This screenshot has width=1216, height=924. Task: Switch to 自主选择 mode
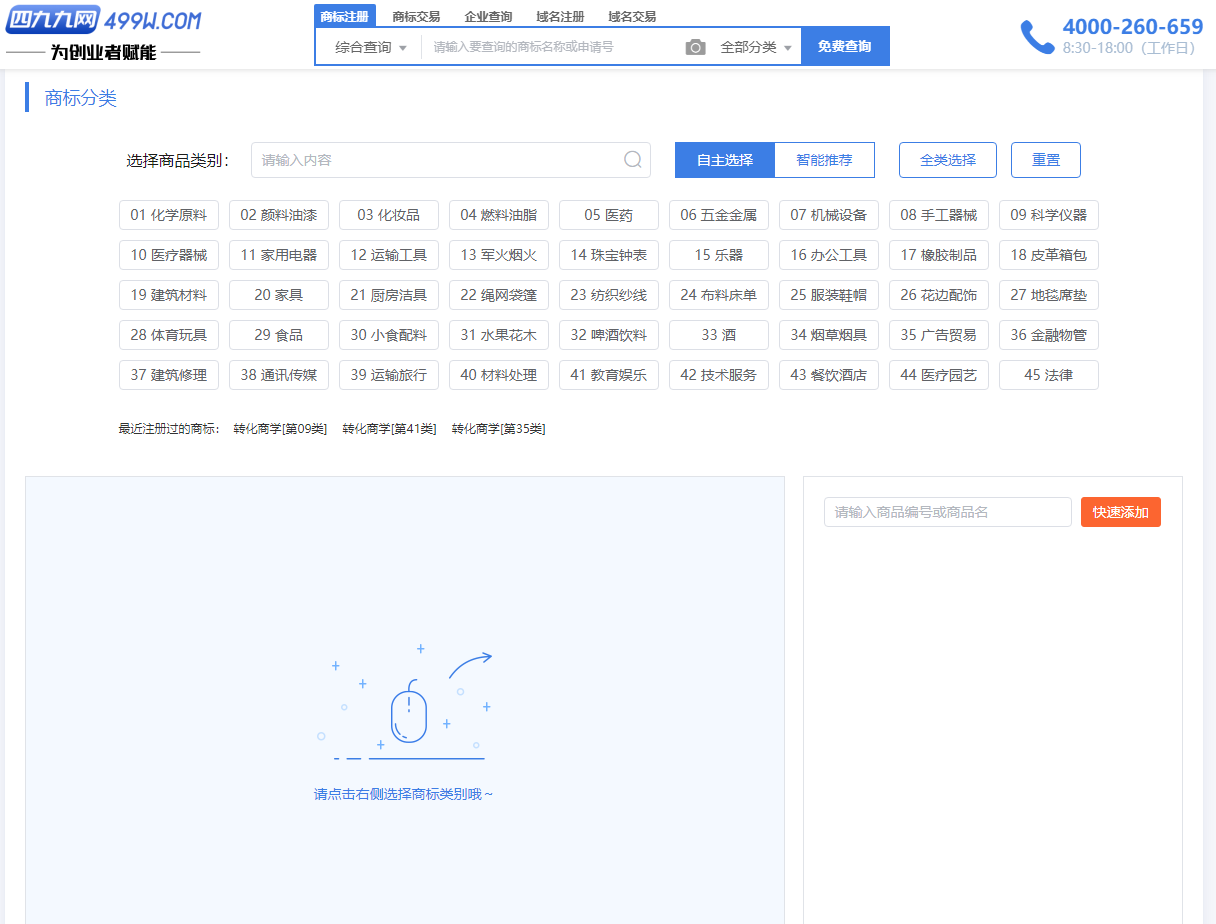coord(725,160)
